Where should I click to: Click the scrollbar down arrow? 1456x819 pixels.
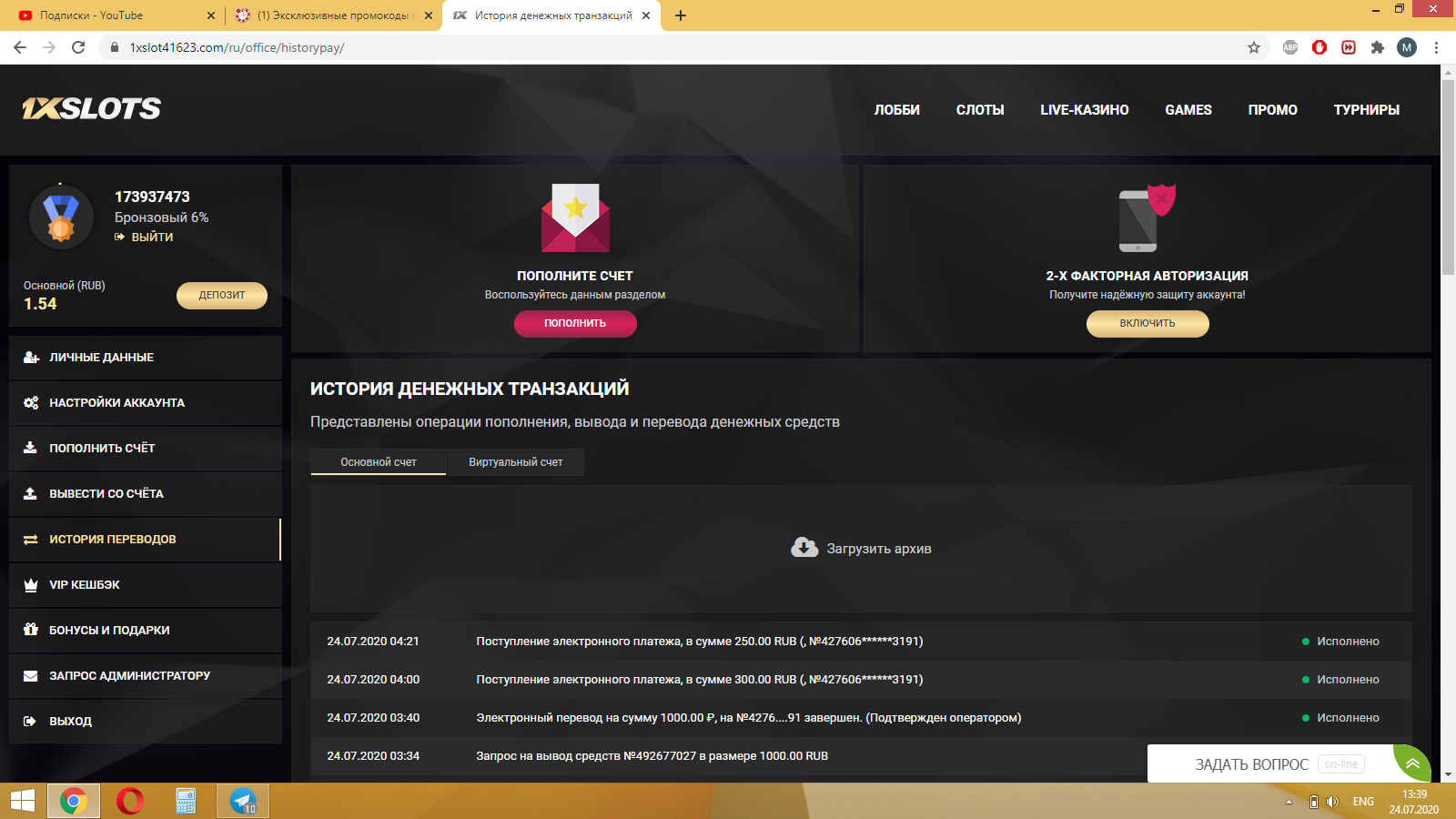click(x=1448, y=775)
